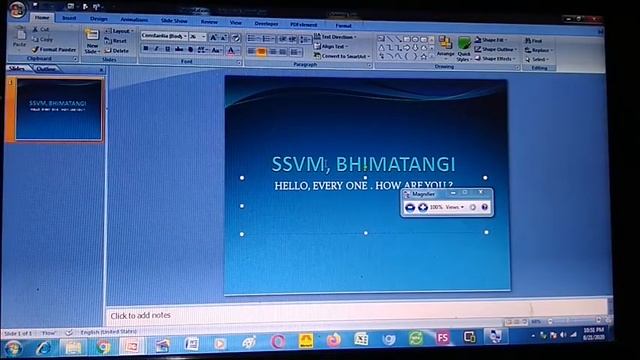The image size is (640, 360).
Task: Clear all text formatting
Action: click(236, 38)
